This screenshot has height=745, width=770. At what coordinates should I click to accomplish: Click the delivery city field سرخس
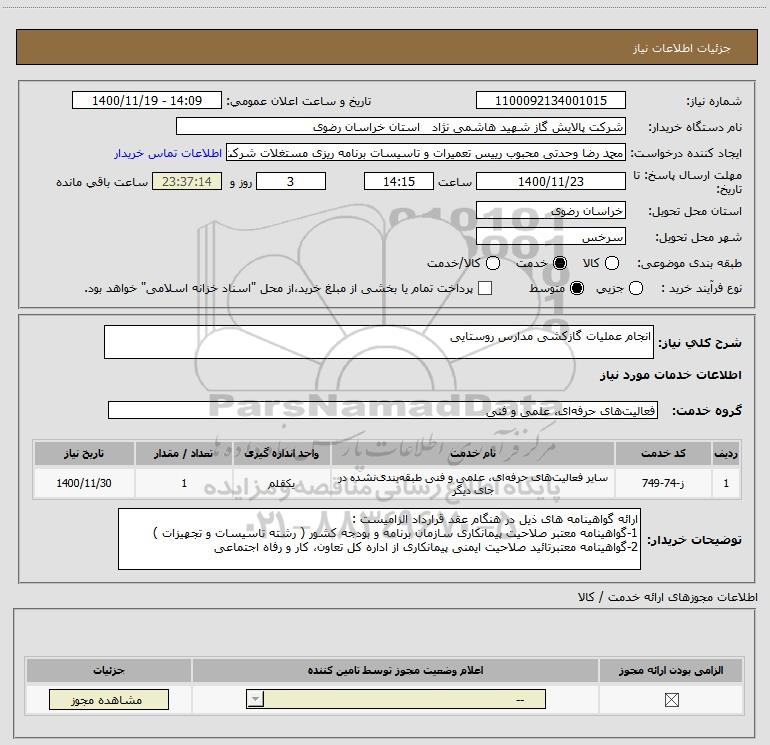click(550, 237)
